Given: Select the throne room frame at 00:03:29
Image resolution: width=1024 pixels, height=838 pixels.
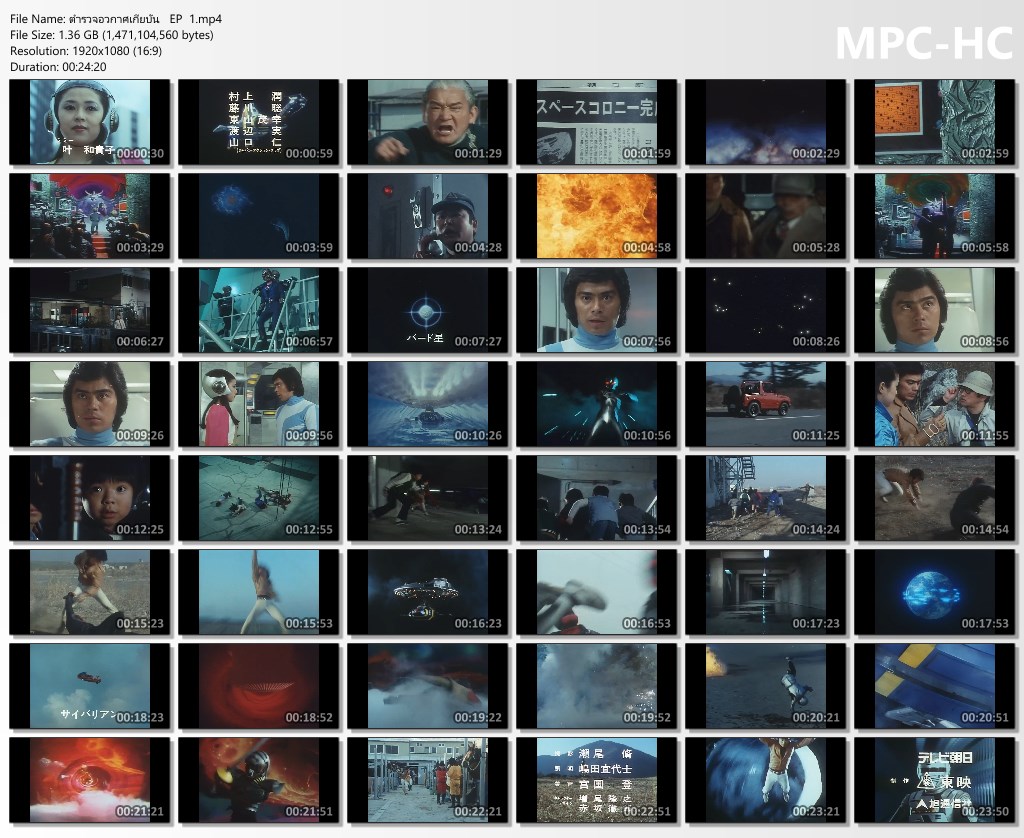Looking at the screenshot, I should (89, 216).
